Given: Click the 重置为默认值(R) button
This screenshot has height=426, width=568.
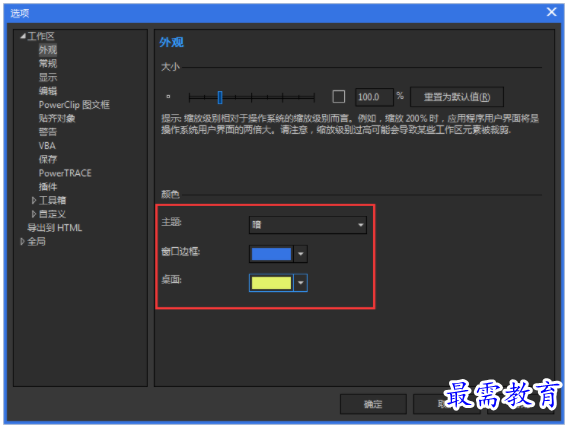Looking at the screenshot, I should tap(456, 97).
